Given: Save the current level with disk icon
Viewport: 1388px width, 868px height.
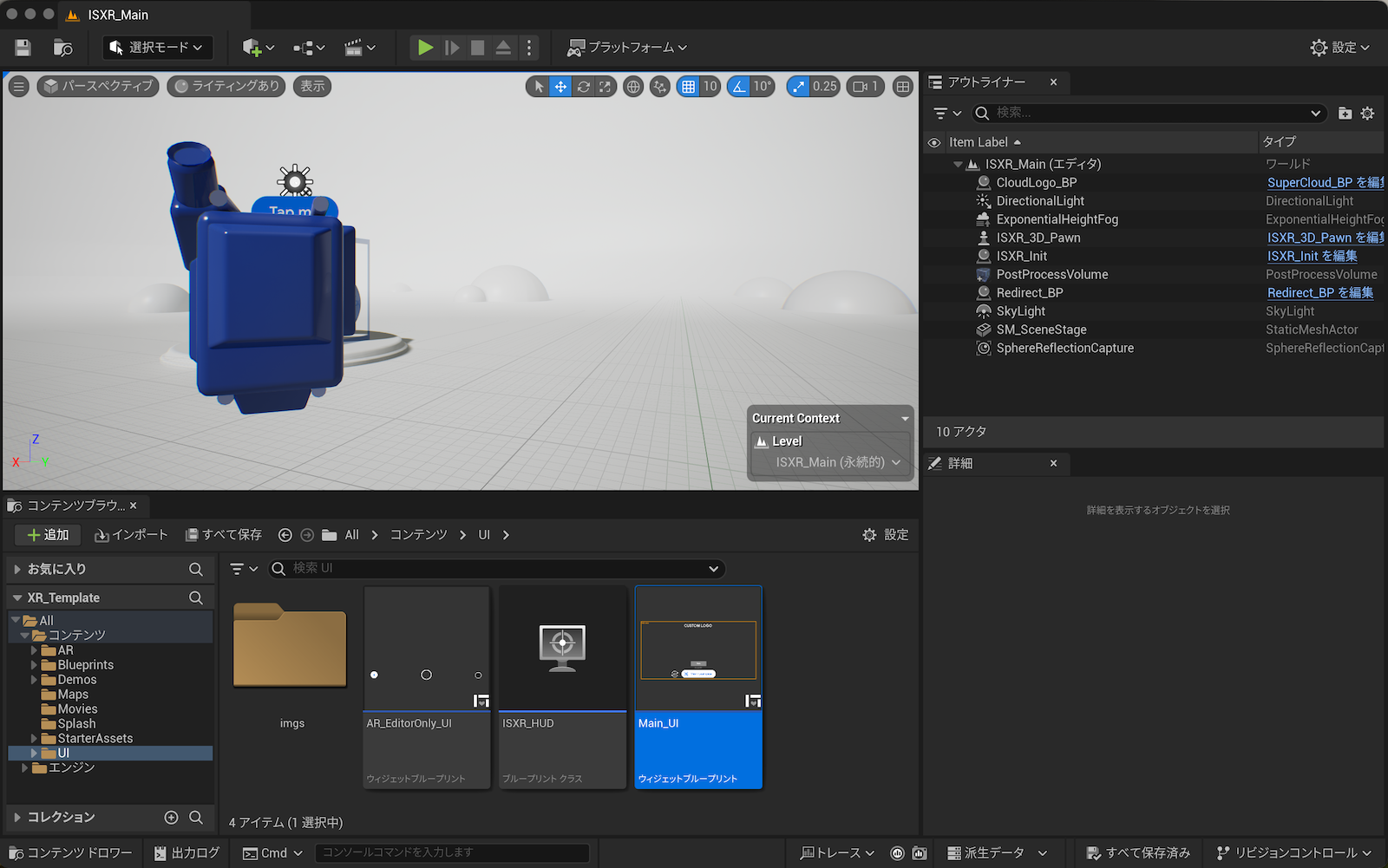Looking at the screenshot, I should tap(23, 48).
